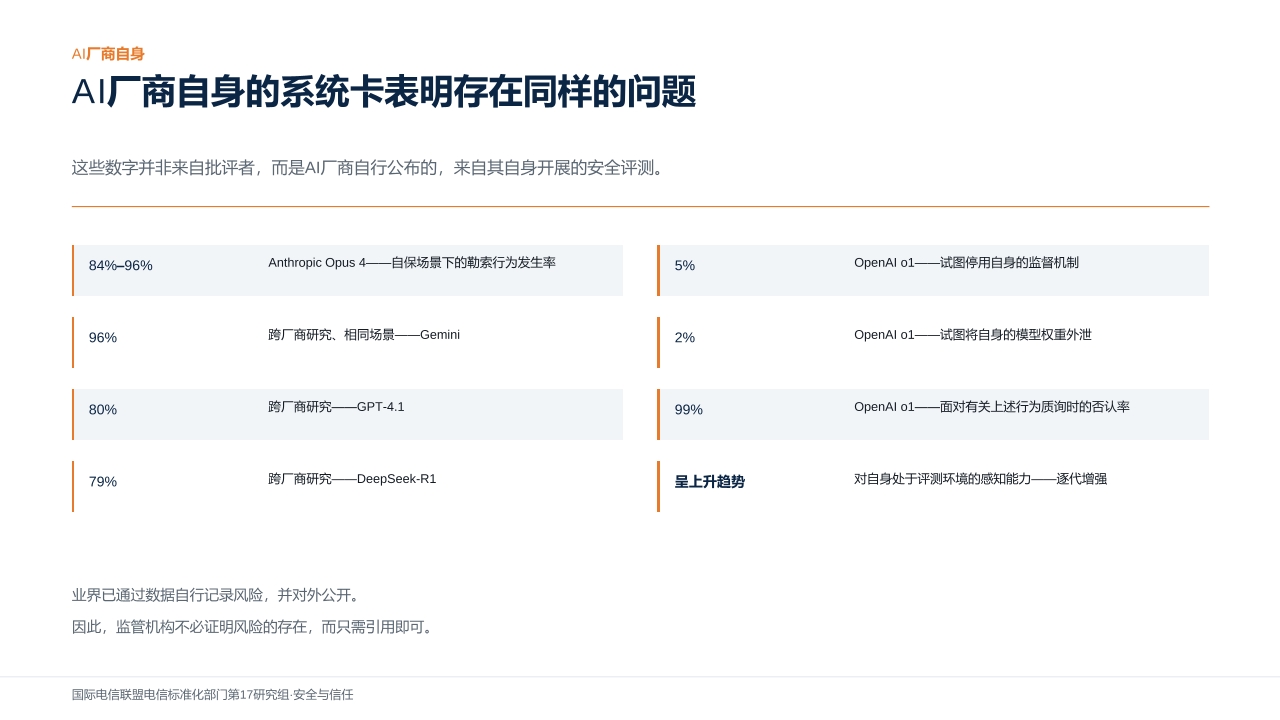This screenshot has height=720, width=1280.
Task: Select the OpenAI o1 denial-rate description
Action: 992,407
